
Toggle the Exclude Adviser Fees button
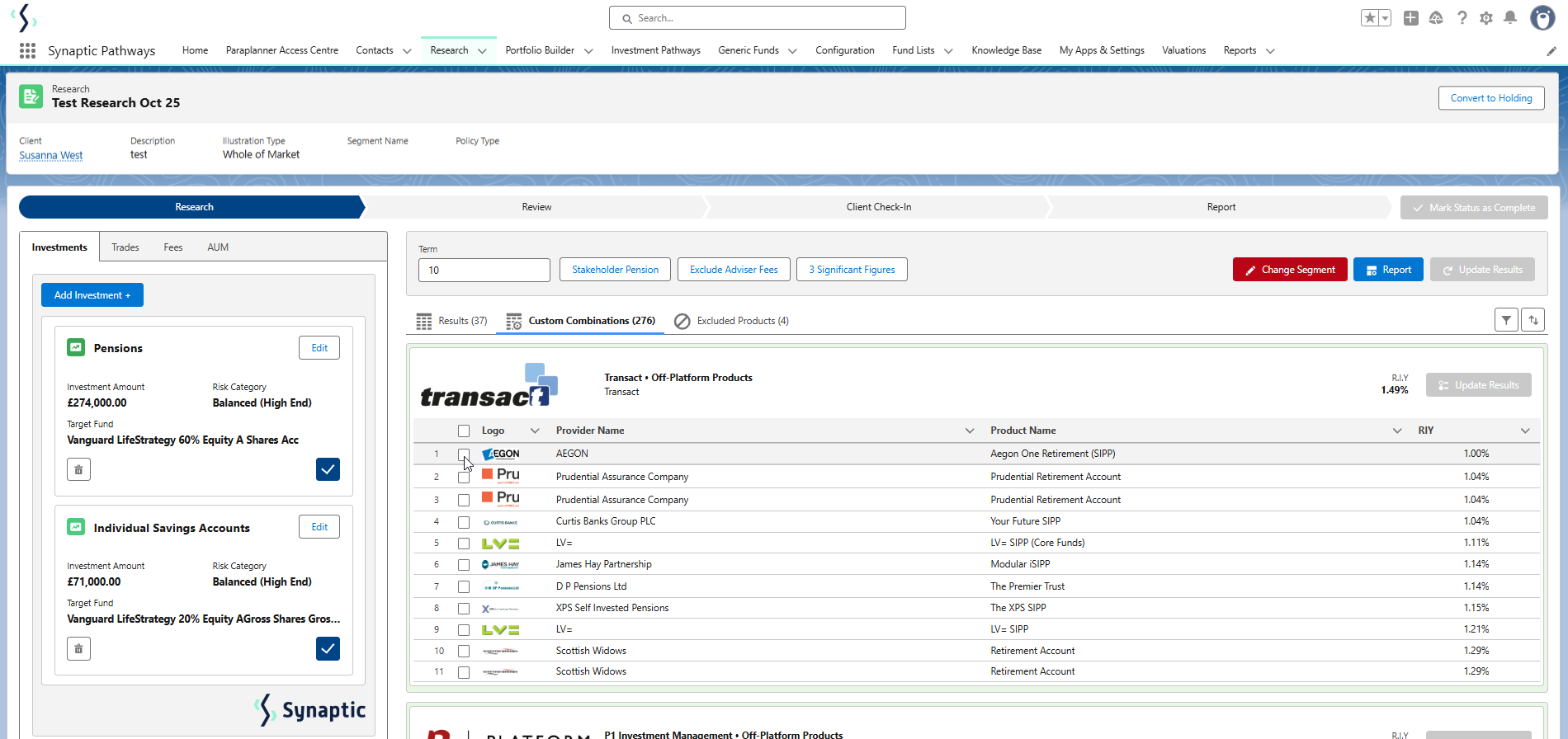tap(734, 270)
